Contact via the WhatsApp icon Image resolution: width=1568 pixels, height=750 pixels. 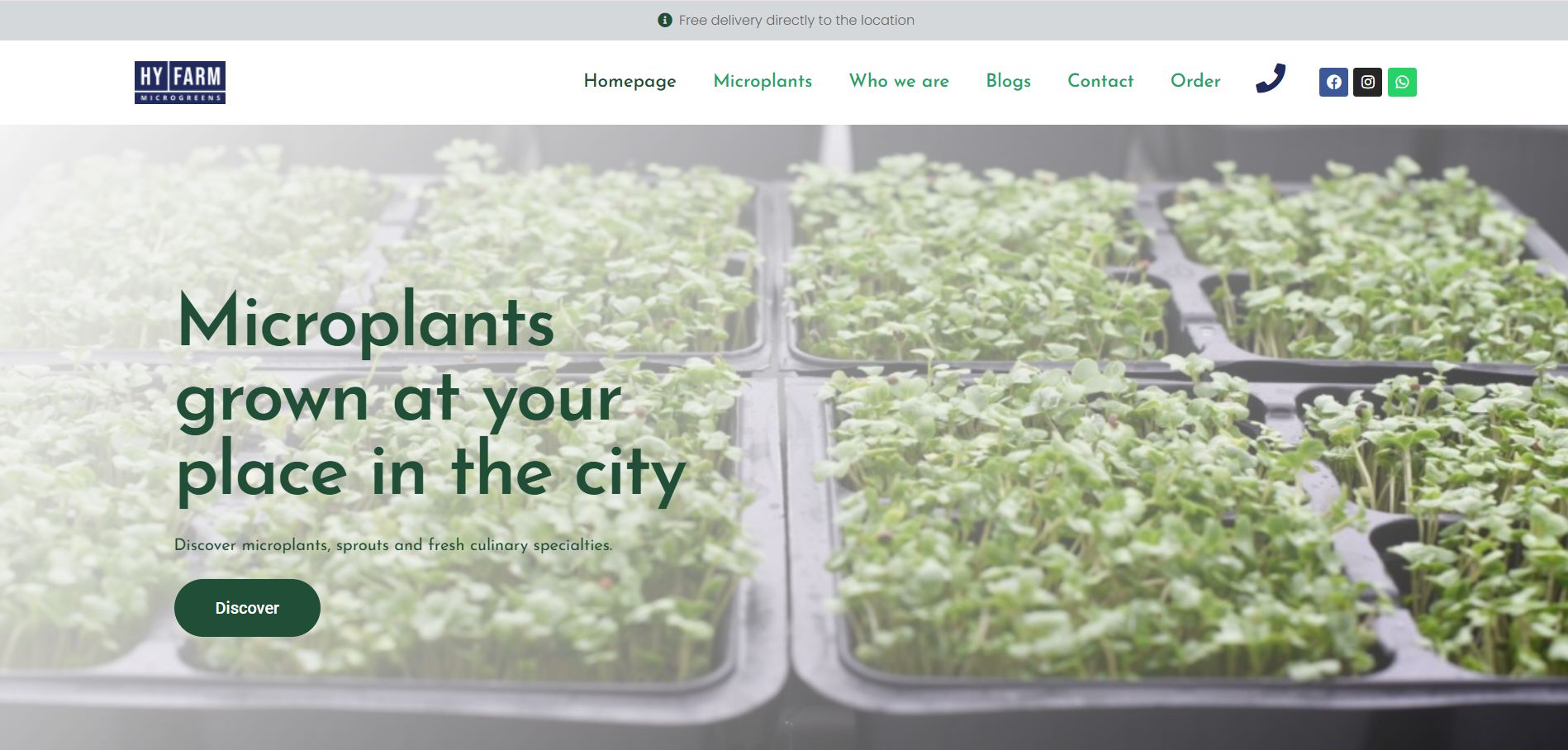click(1403, 81)
